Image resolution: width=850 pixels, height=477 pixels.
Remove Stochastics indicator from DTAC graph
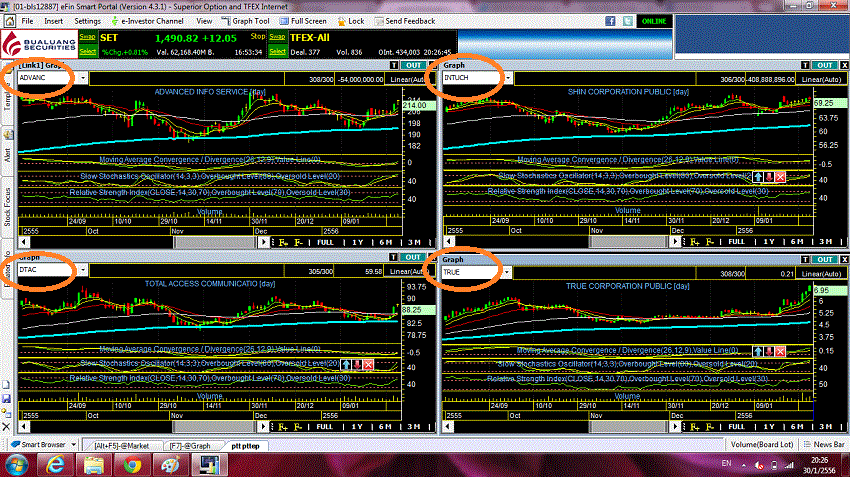[368, 364]
